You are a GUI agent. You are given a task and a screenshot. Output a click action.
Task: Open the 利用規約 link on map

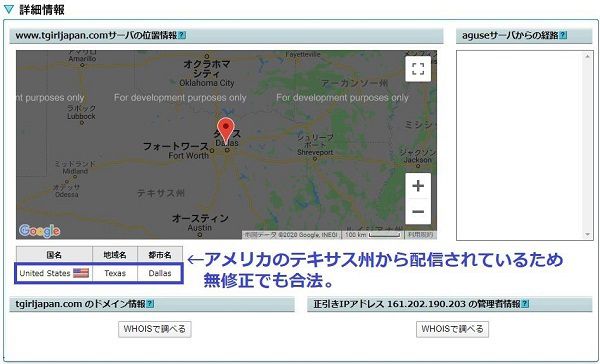(x=420, y=235)
